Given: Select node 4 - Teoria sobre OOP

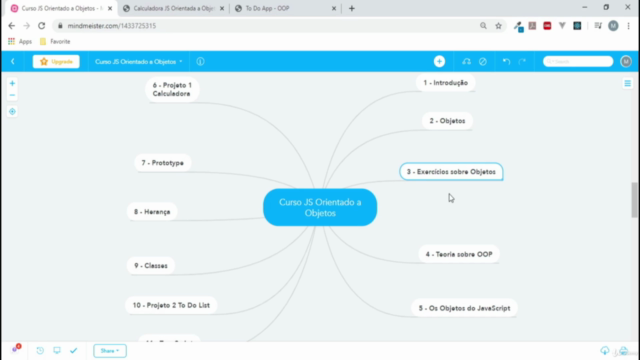Looking at the screenshot, I should [459, 254].
